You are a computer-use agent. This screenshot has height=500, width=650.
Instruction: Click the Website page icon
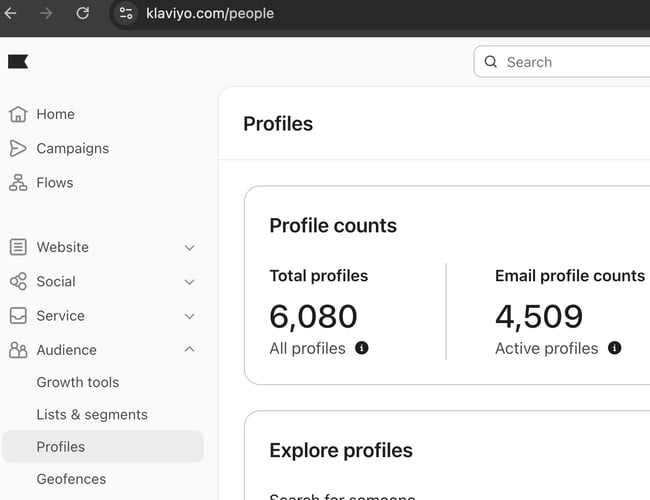coord(18,247)
